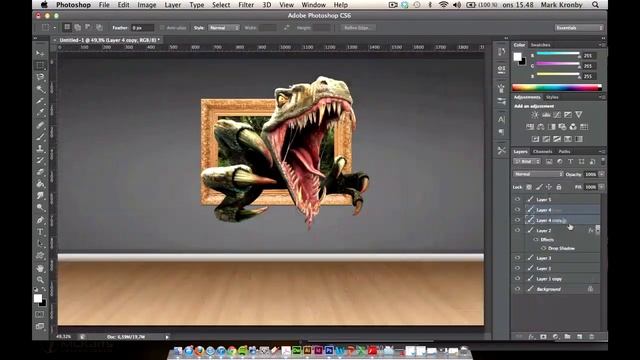Click the toolbox foreground color swatch
This screenshot has width=640, height=360.
click(38, 298)
